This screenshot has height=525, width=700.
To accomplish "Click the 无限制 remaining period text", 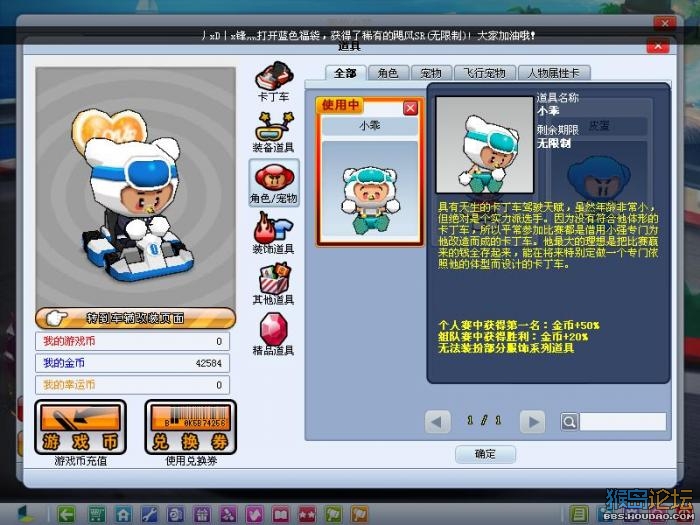I will [x=554, y=143].
